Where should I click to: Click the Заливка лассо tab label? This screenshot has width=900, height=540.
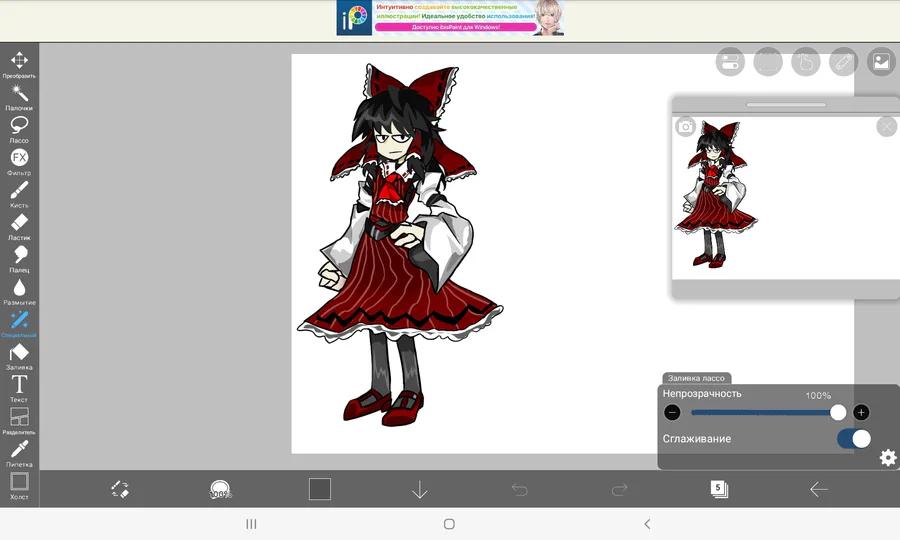pyautogui.click(x=696, y=378)
